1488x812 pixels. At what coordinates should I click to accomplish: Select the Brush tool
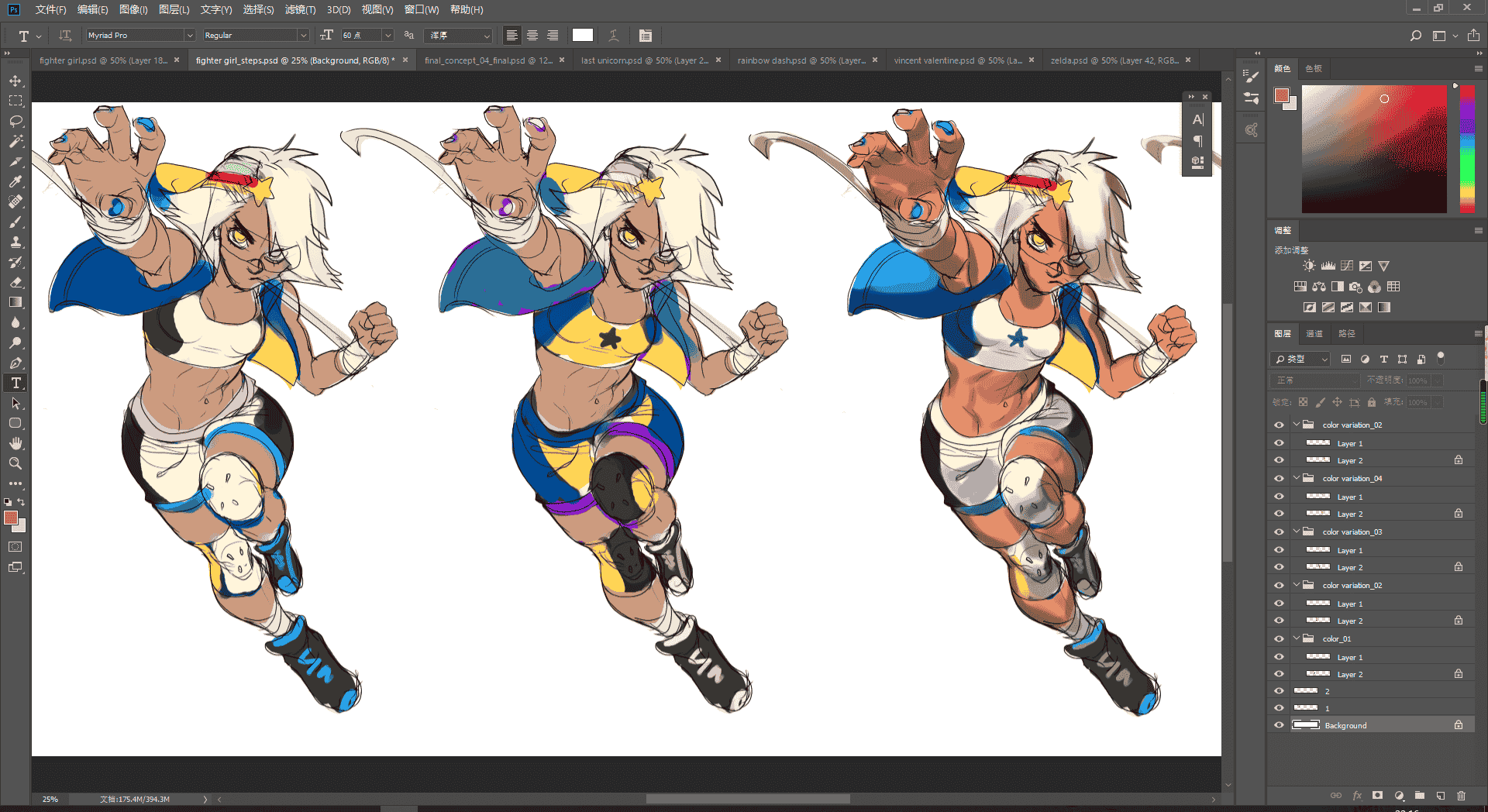[x=15, y=222]
